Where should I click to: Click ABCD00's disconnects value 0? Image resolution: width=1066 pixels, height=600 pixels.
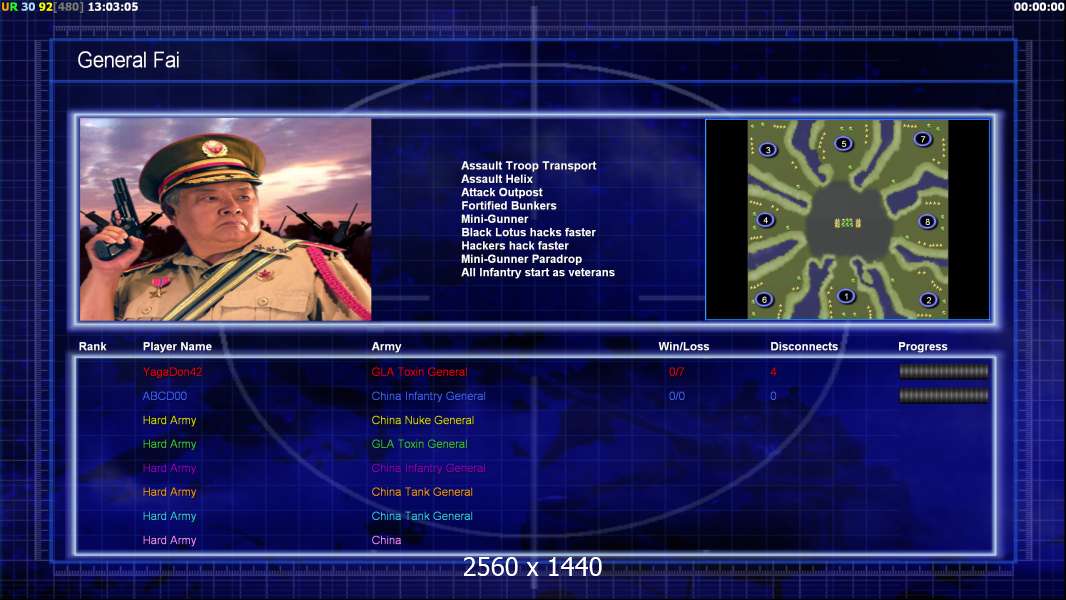773,395
